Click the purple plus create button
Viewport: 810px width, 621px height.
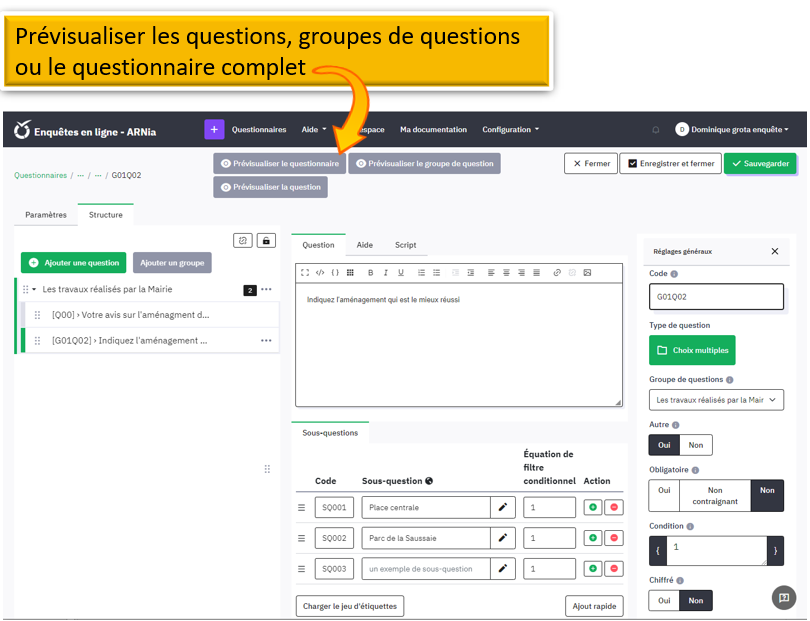pos(214,130)
